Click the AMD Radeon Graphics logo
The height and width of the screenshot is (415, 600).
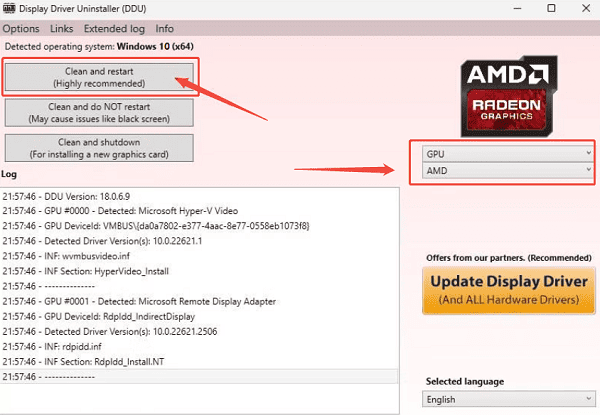(506, 93)
